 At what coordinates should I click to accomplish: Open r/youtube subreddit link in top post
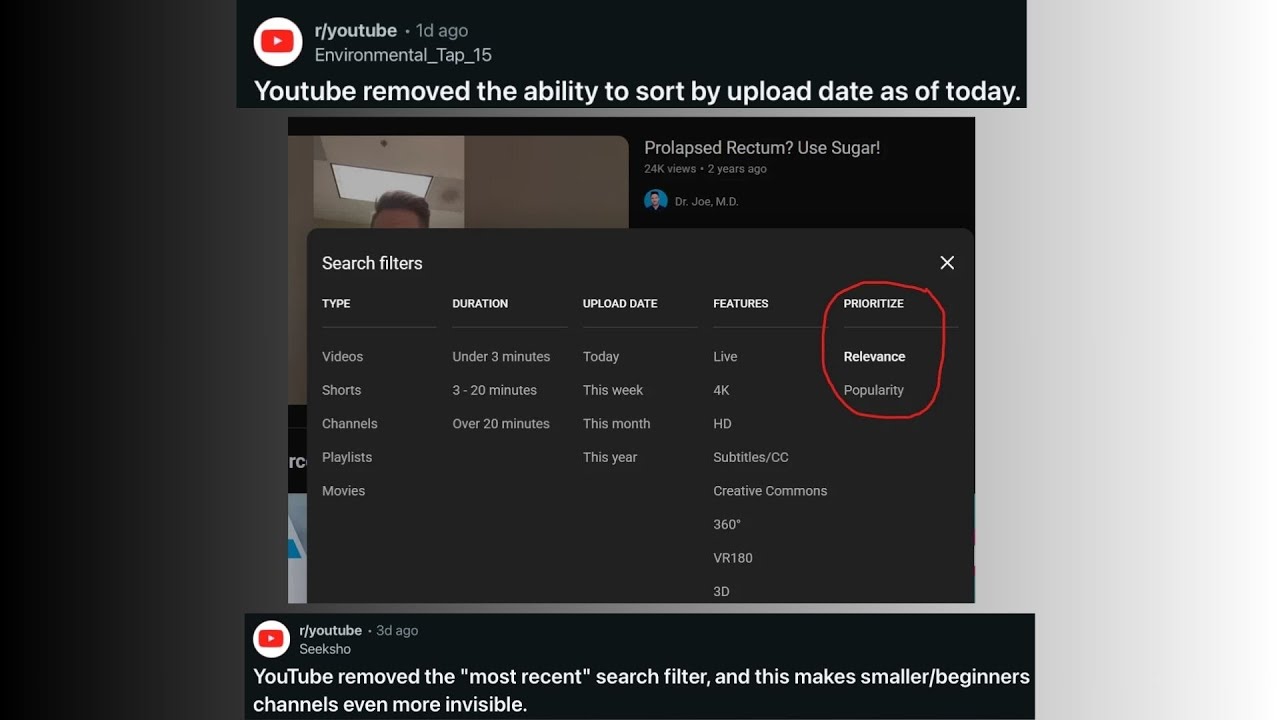point(356,31)
